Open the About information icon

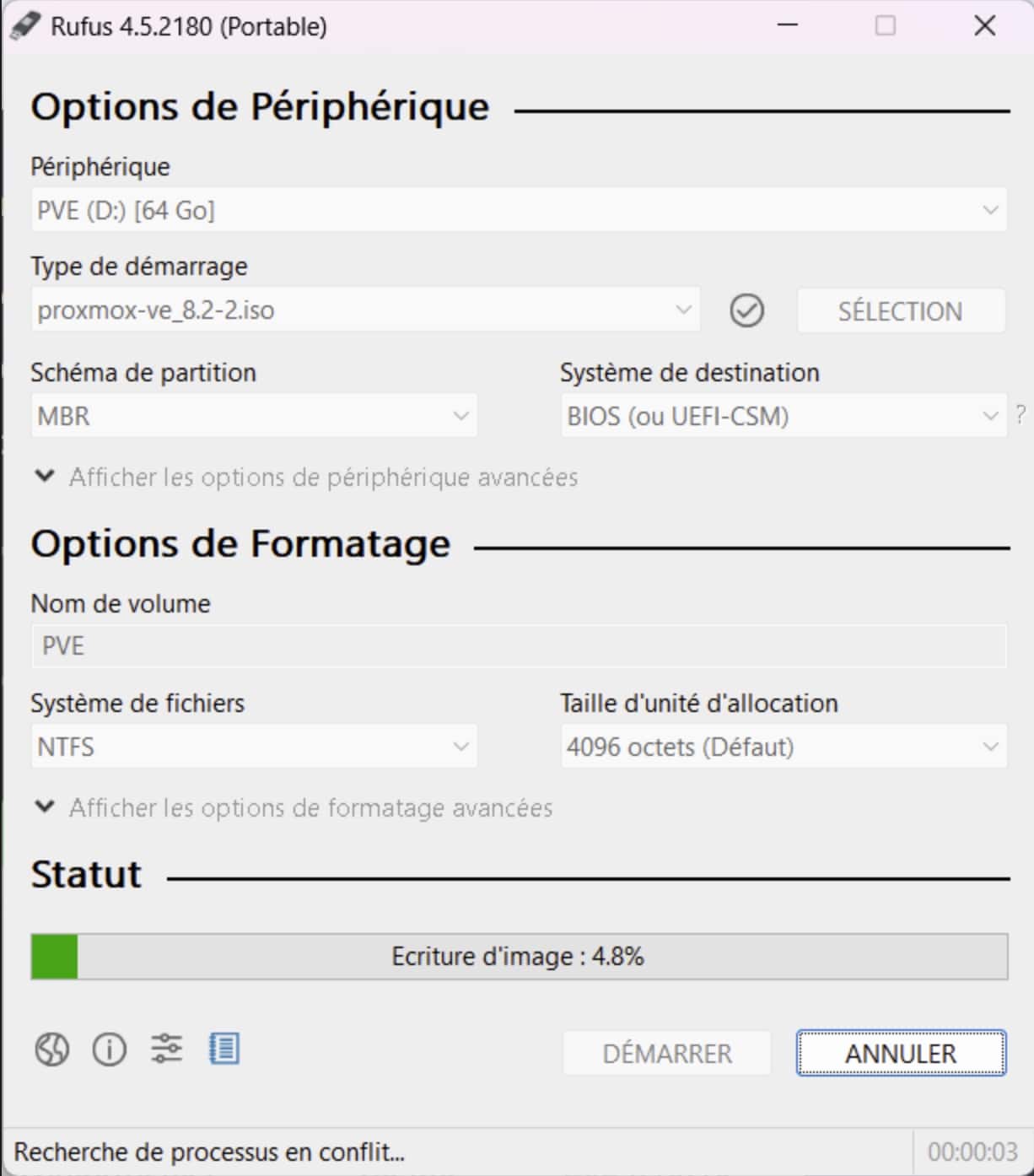pyautogui.click(x=110, y=1049)
